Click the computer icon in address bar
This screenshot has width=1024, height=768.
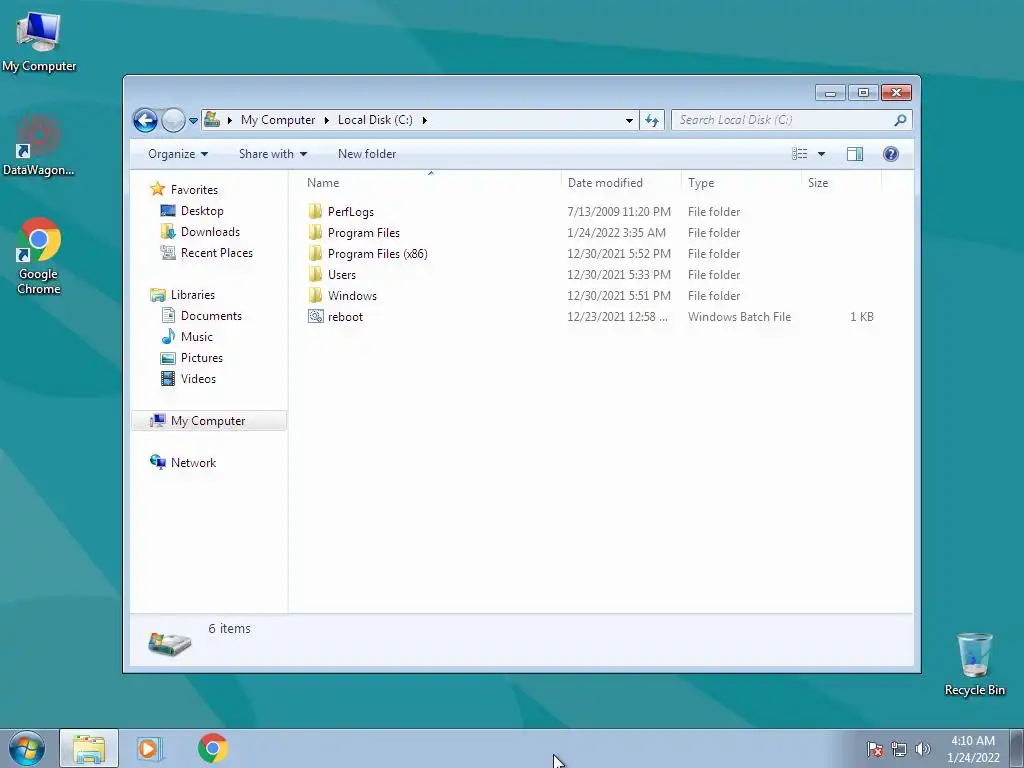pos(212,120)
